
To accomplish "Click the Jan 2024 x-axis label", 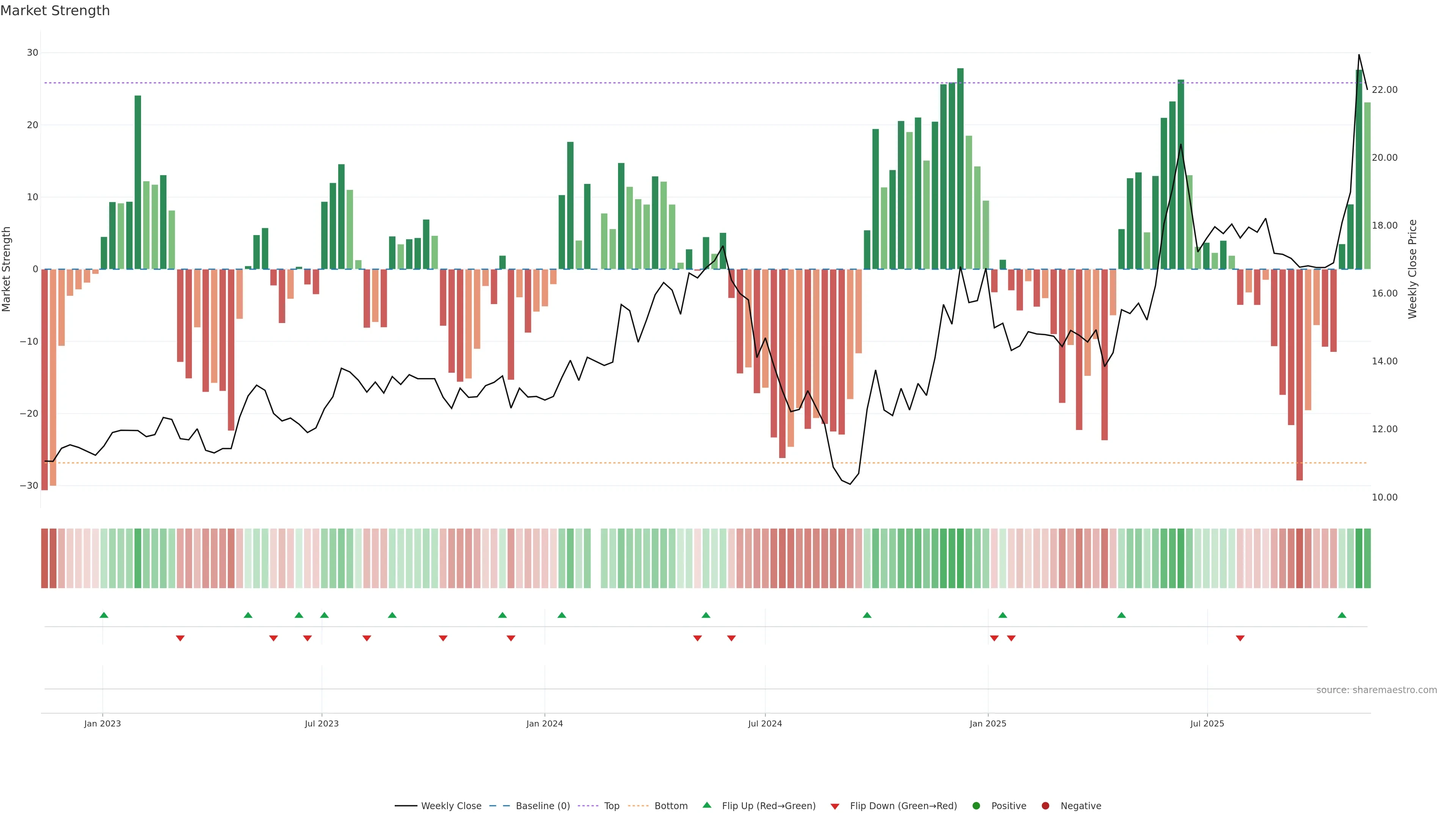I will click(544, 723).
